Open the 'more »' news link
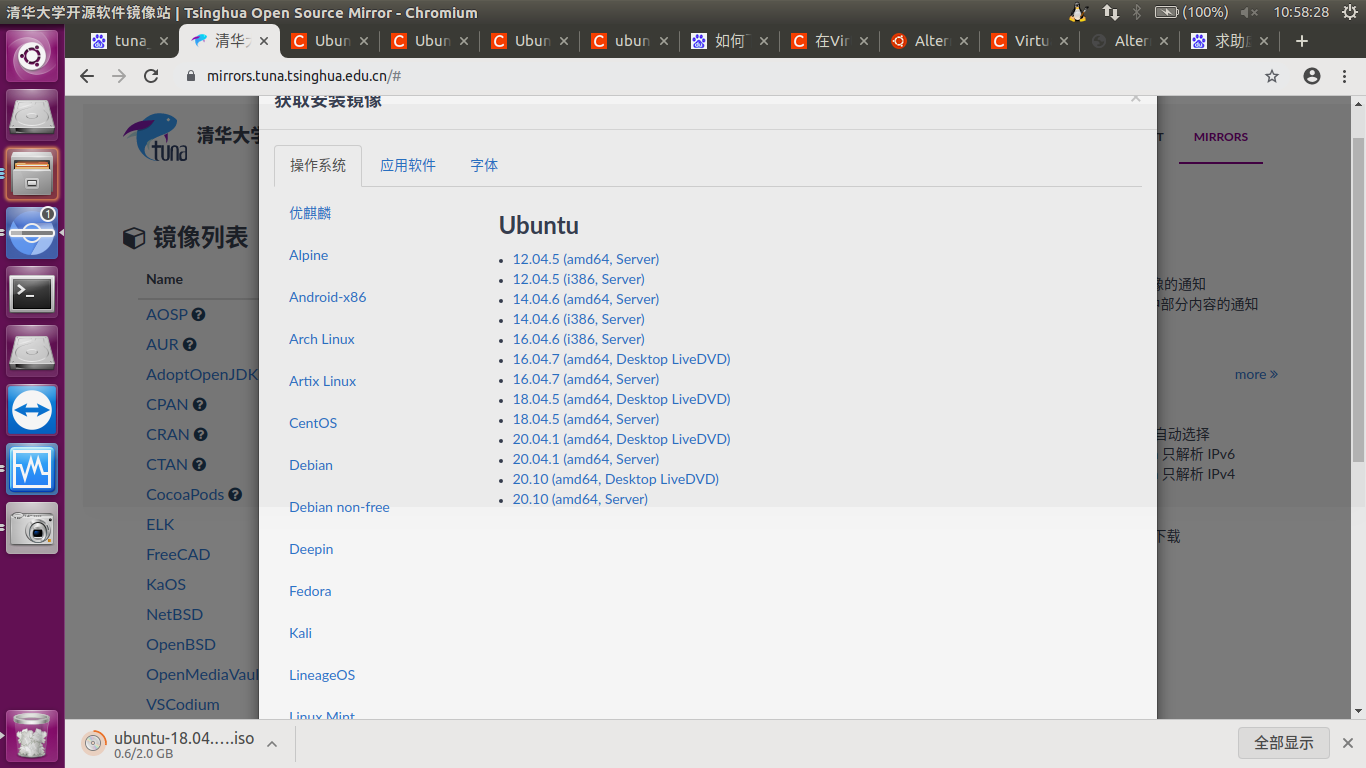The width and height of the screenshot is (1366, 768). click(1256, 374)
